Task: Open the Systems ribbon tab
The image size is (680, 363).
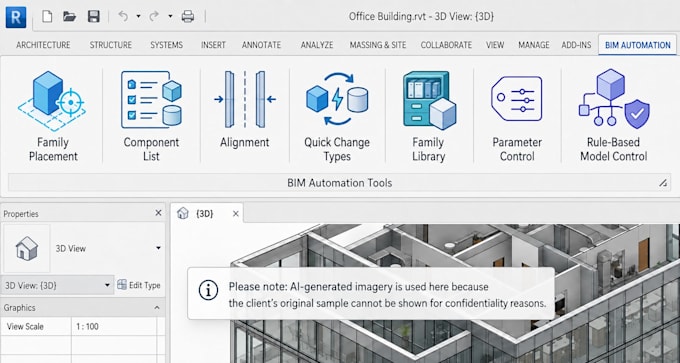Action: click(x=167, y=45)
